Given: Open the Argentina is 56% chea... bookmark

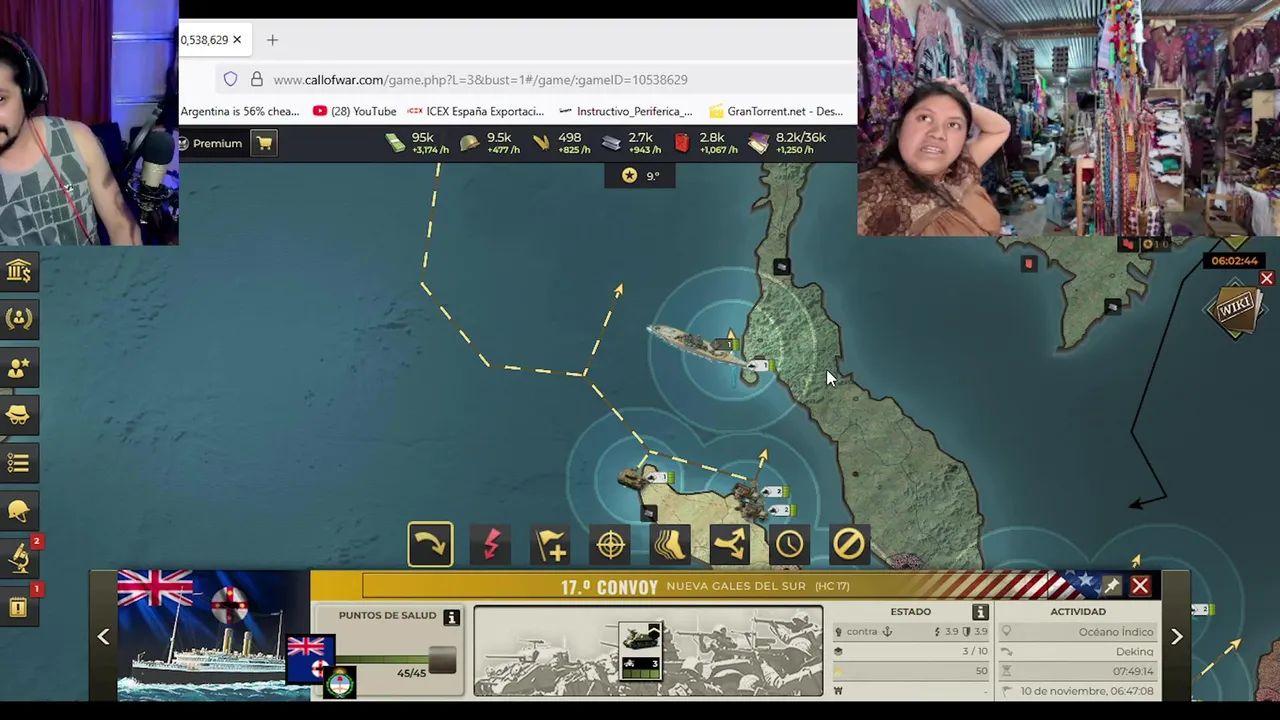Looking at the screenshot, I should pyautogui.click(x=240, y=111).
